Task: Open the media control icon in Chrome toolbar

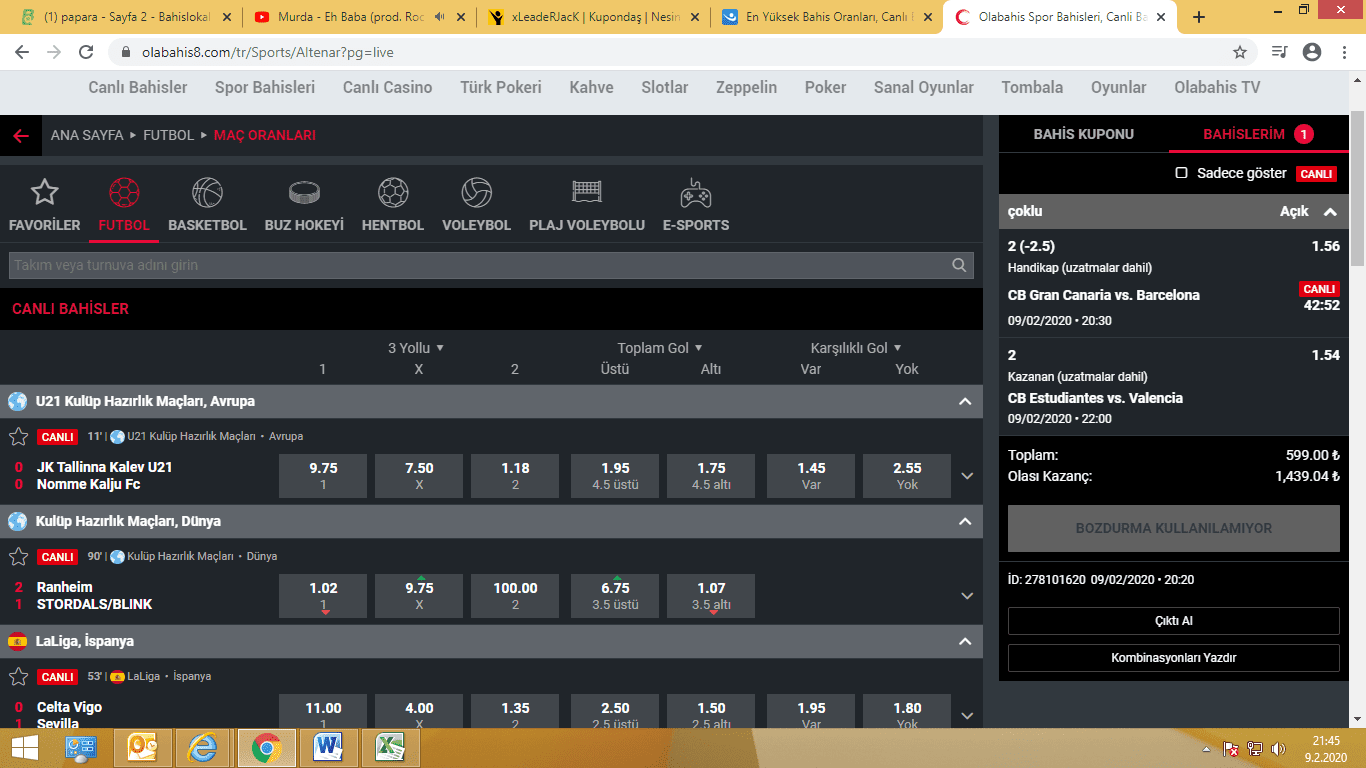Action: (1279, 52)
